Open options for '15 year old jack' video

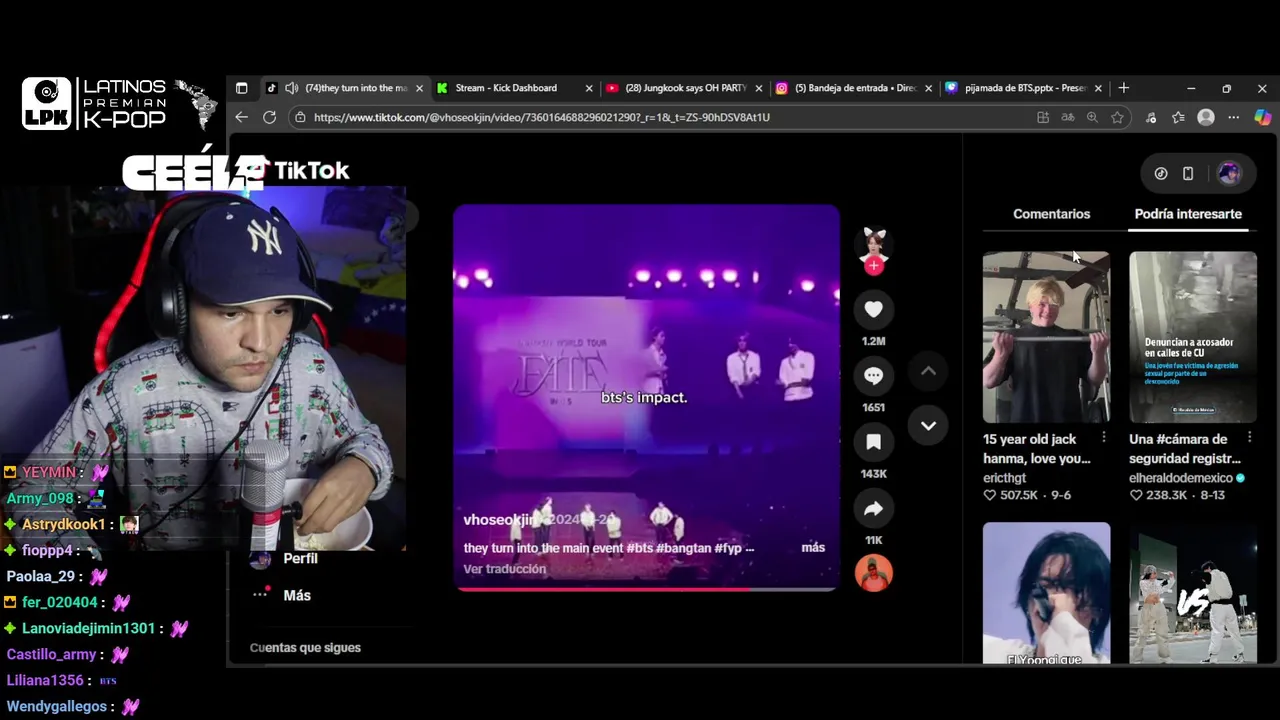(x=1104, y=438)
